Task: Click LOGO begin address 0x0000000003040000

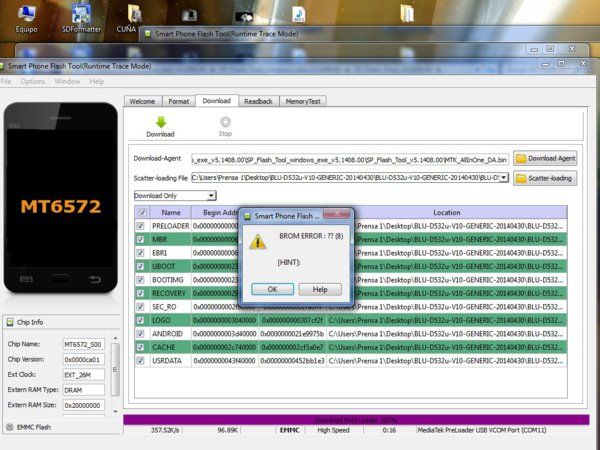Action: (225, 320)
